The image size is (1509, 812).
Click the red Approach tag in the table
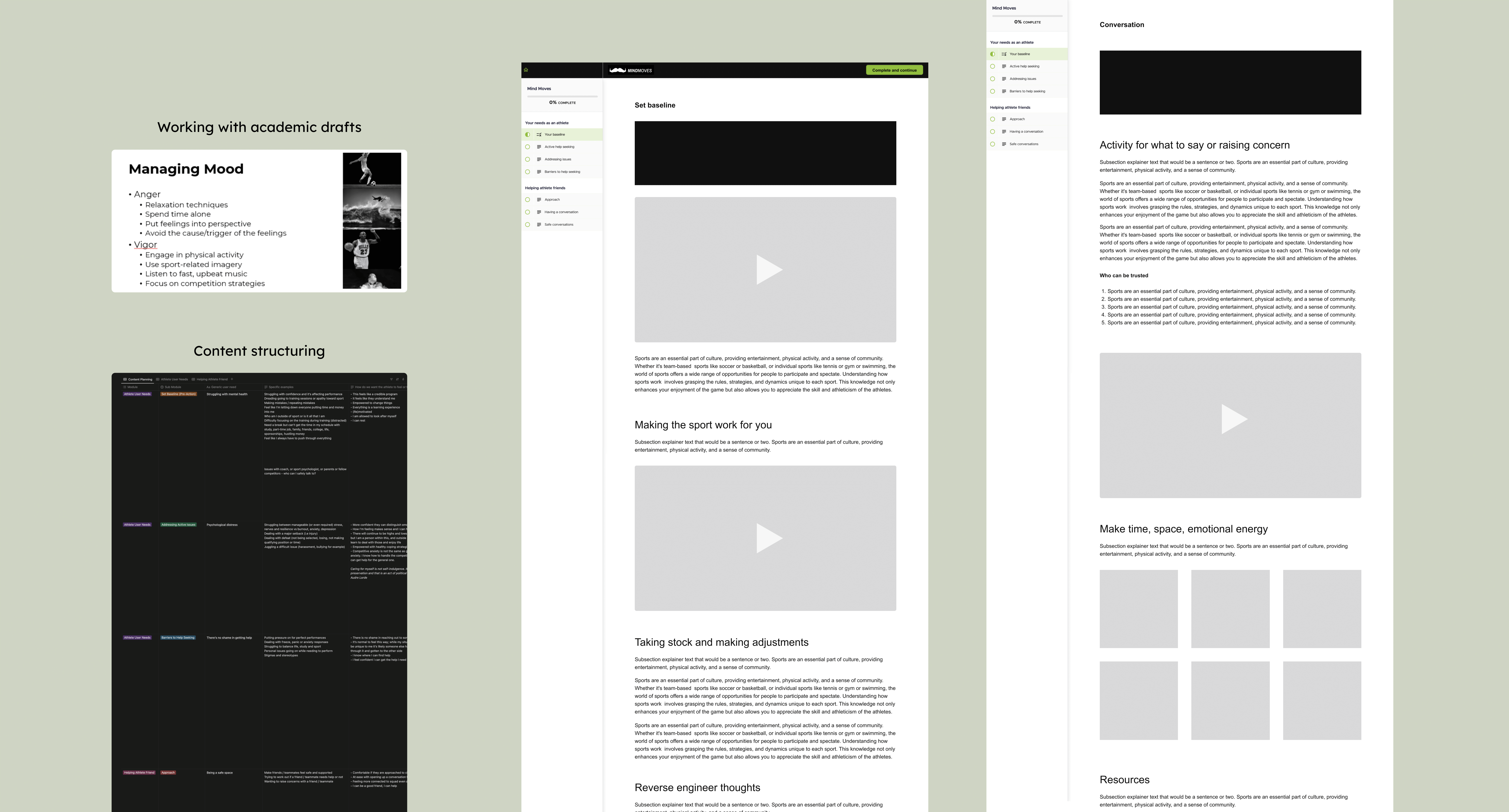click(x=168, y=773)
